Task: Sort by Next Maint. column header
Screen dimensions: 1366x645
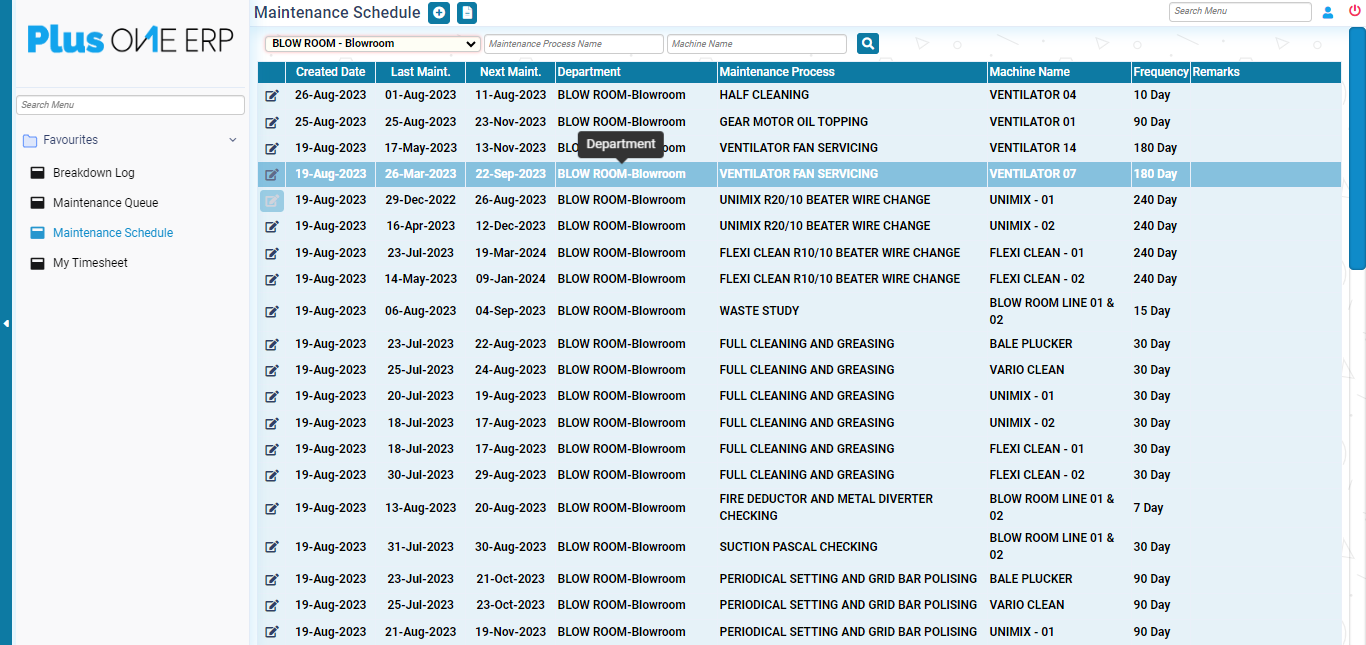Action: click(510, 72)
